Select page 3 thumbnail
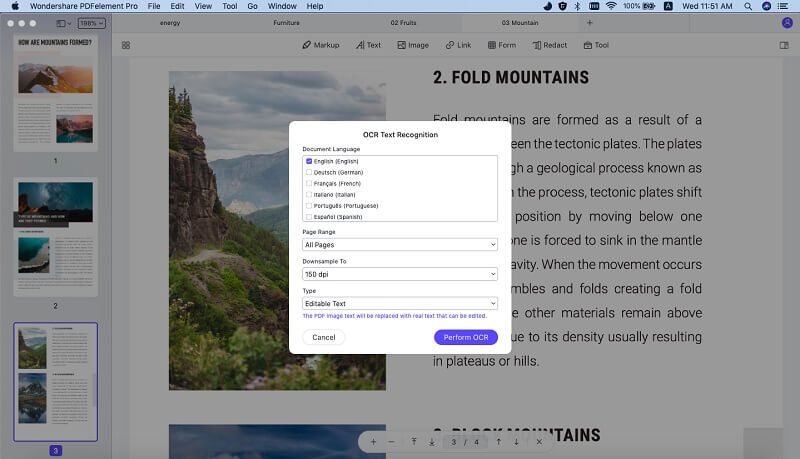 coord(56,381)
